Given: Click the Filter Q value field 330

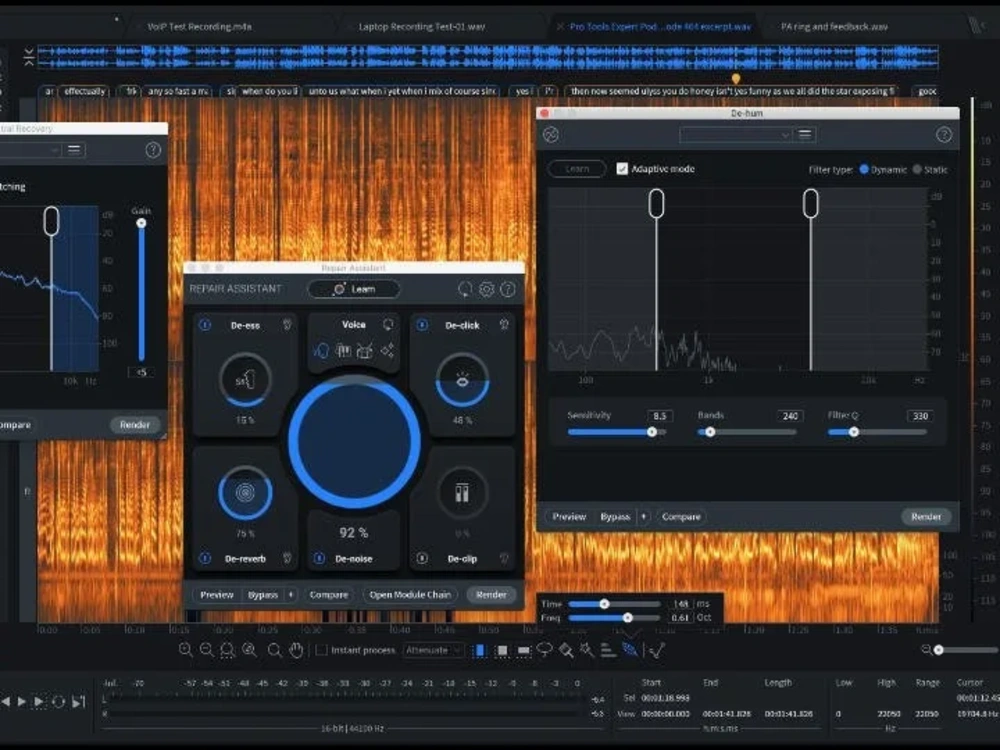Looking at the screenshot, I should click(920, 416).
